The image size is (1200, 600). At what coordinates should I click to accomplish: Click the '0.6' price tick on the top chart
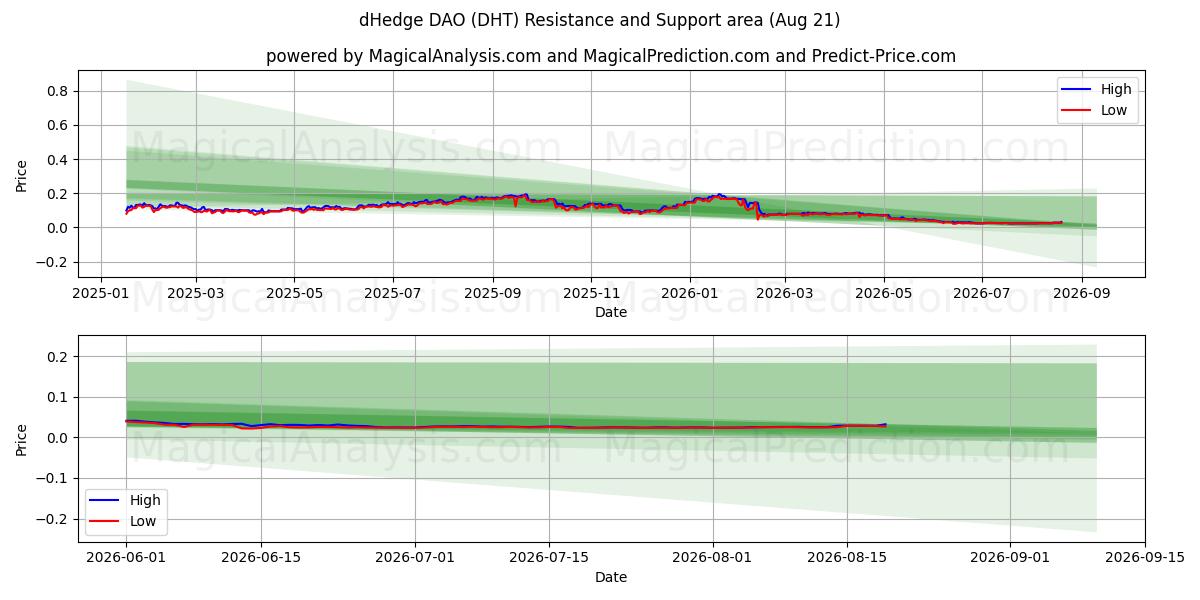coord(57,125)
